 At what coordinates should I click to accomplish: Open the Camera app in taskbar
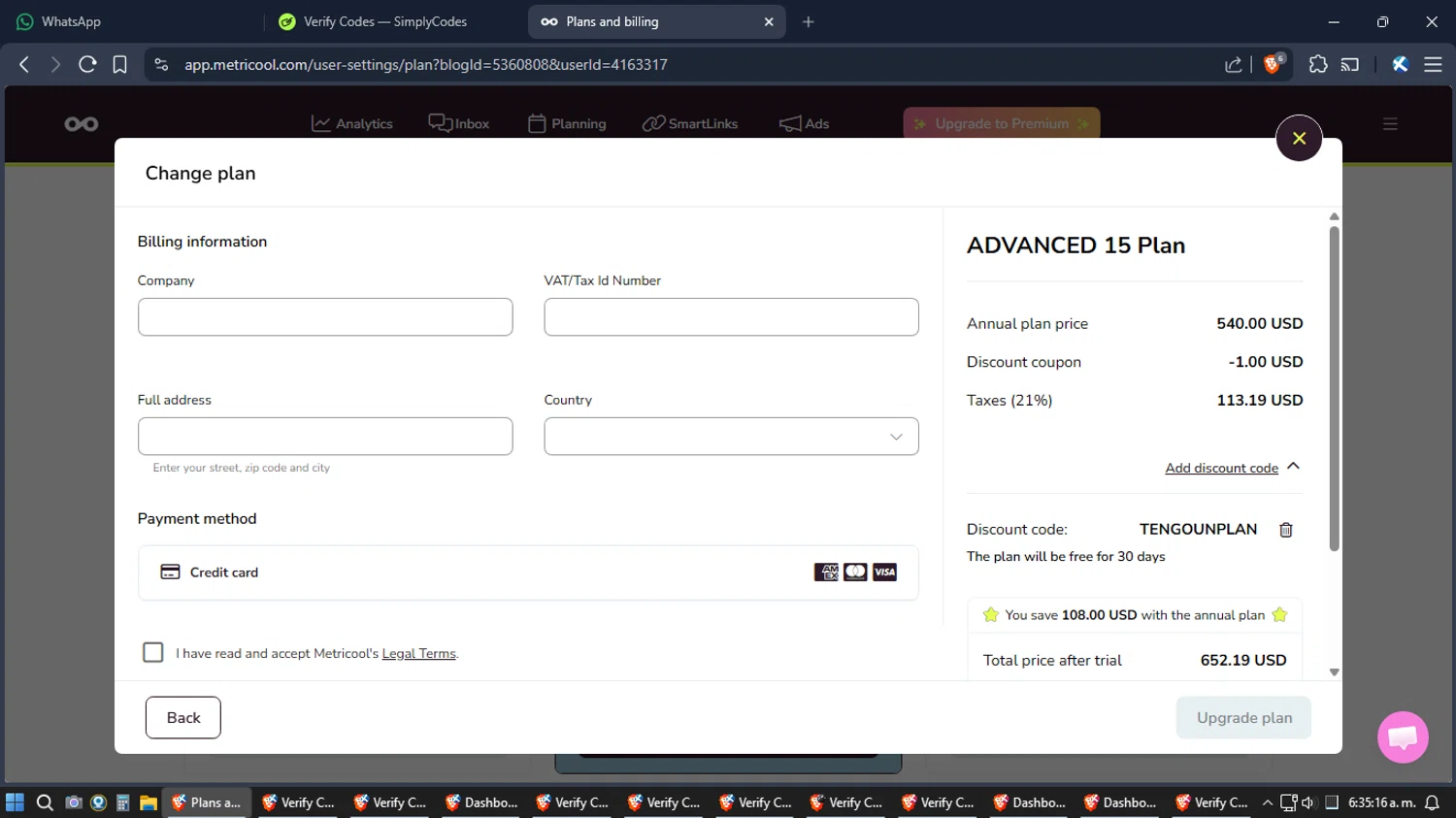(73, 802)
